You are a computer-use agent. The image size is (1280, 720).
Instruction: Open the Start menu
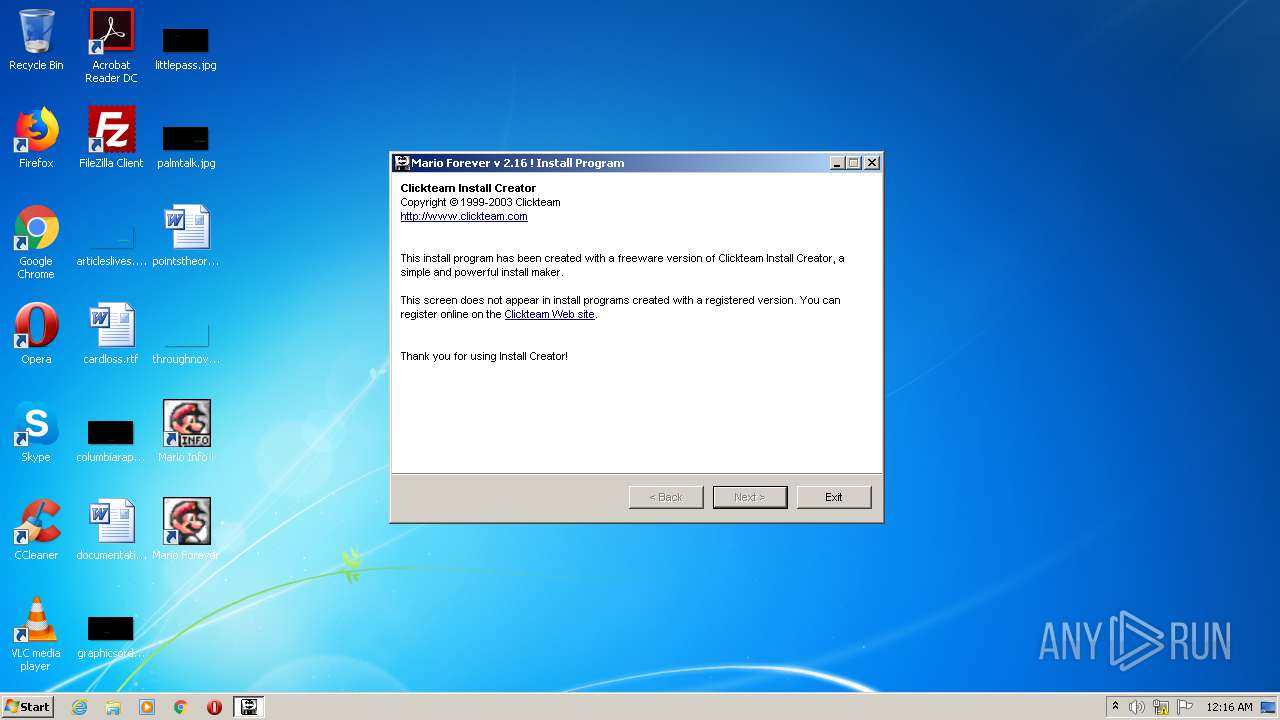(28, 707)
